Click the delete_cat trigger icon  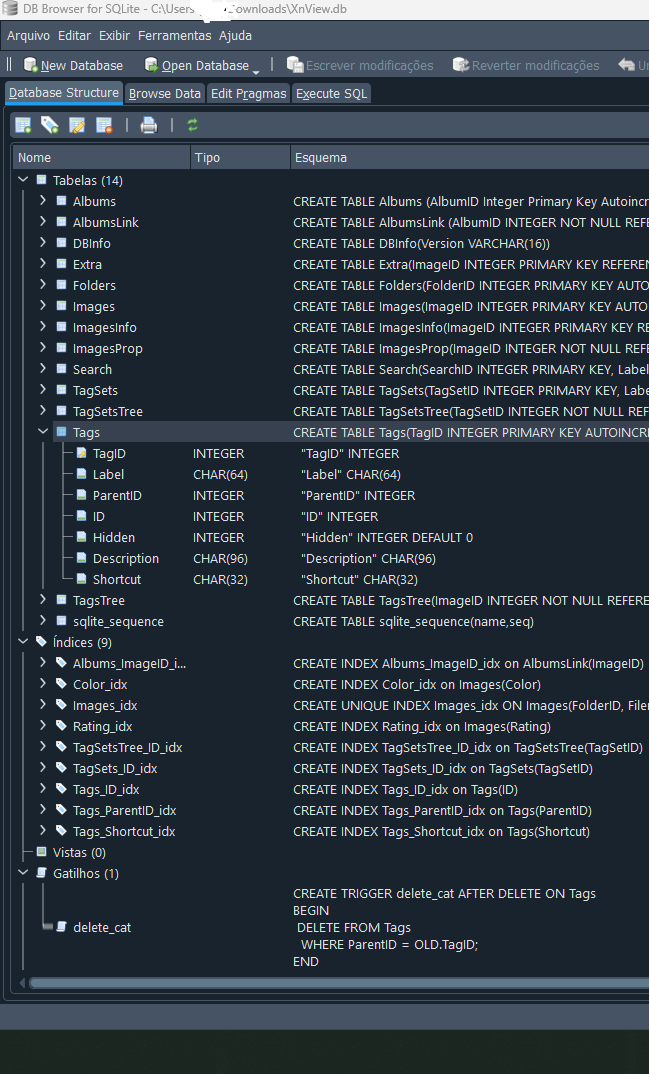61,927
